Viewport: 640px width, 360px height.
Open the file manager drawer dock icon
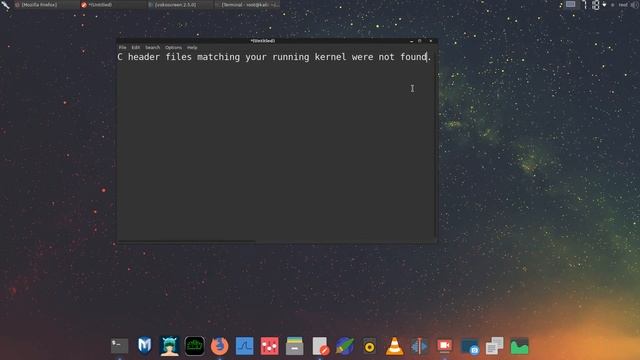[295, 346]
